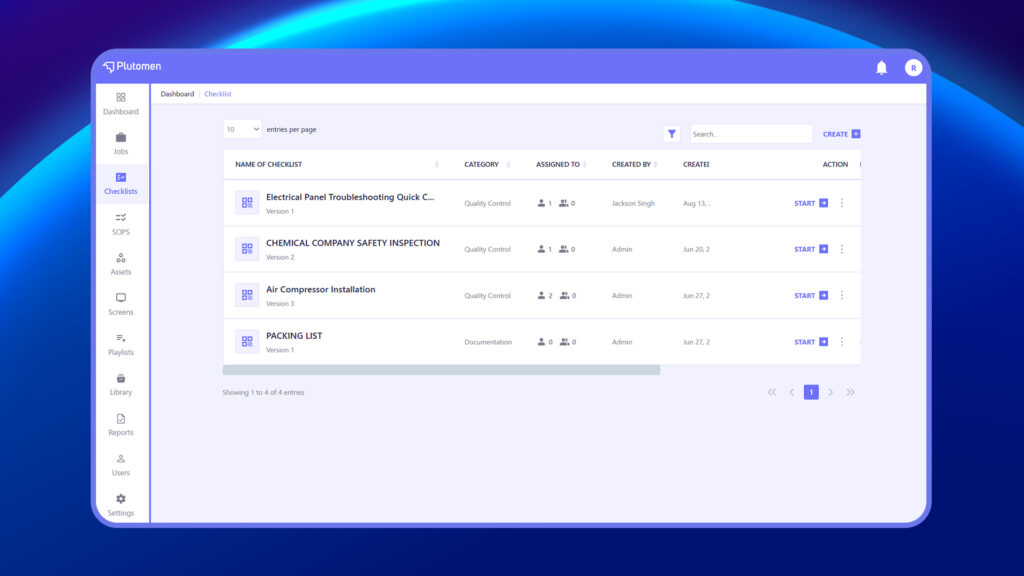Open Electrical Panel Troubleshooting Quick checklist name

[350, 197]
